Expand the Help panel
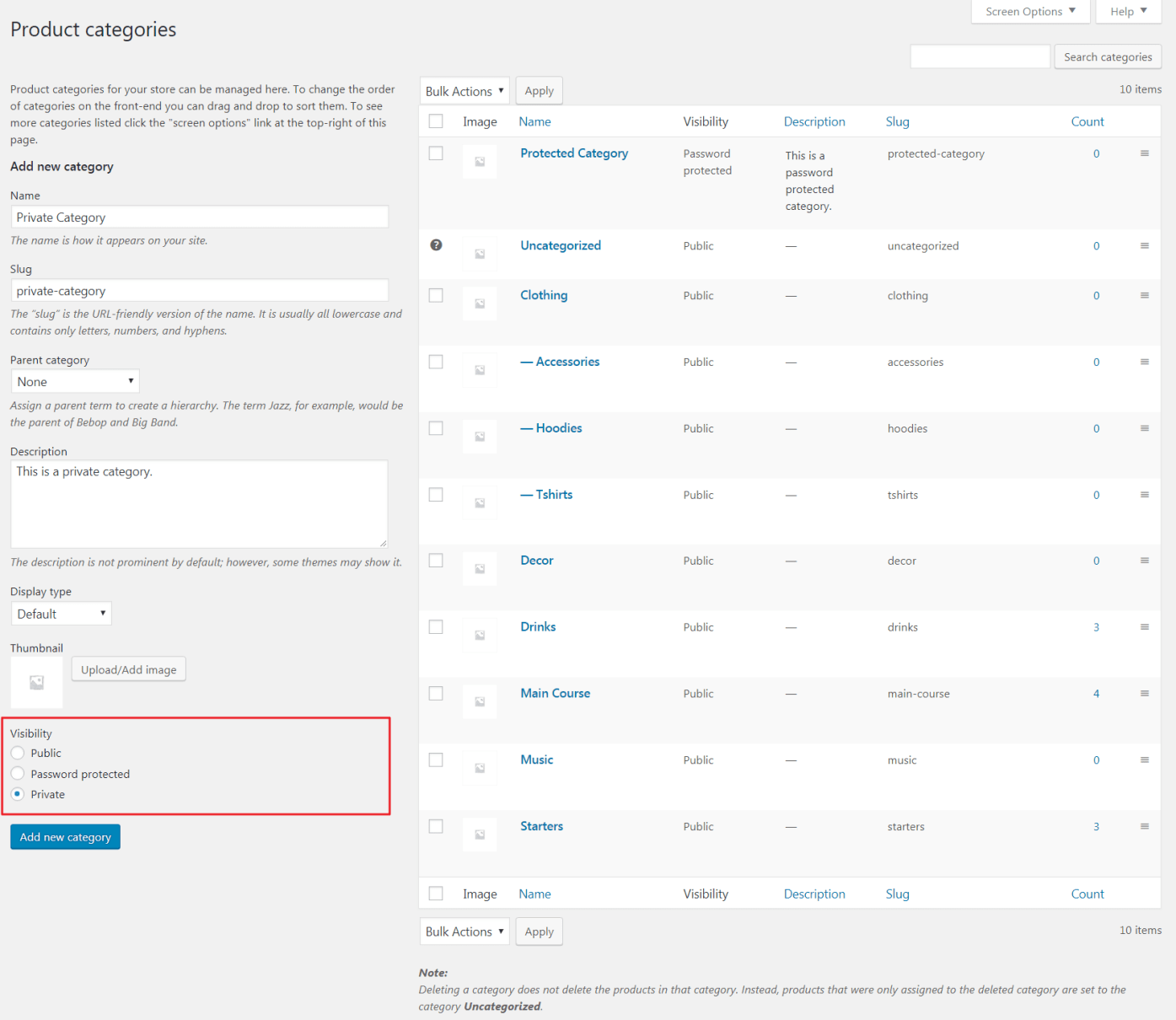The width and height of the screenshot is (1176, 1020). [x=1128, y=11]
